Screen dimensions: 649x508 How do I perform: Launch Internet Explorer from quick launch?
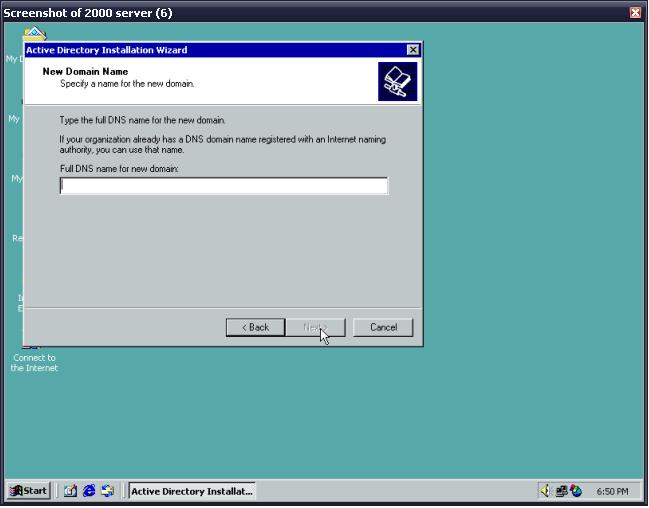(89, 491)
